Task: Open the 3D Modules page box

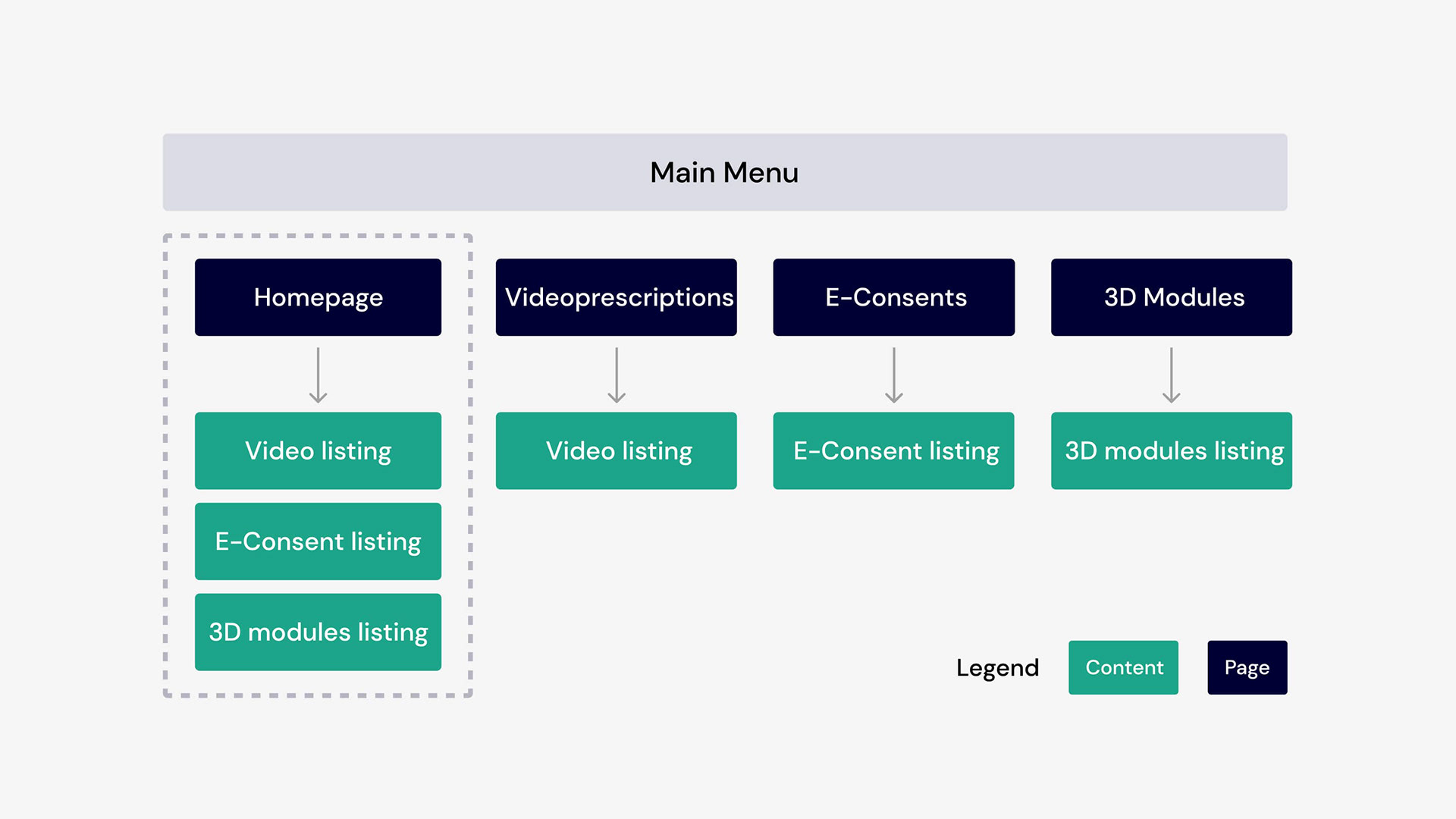Action: coord(1171,297)
